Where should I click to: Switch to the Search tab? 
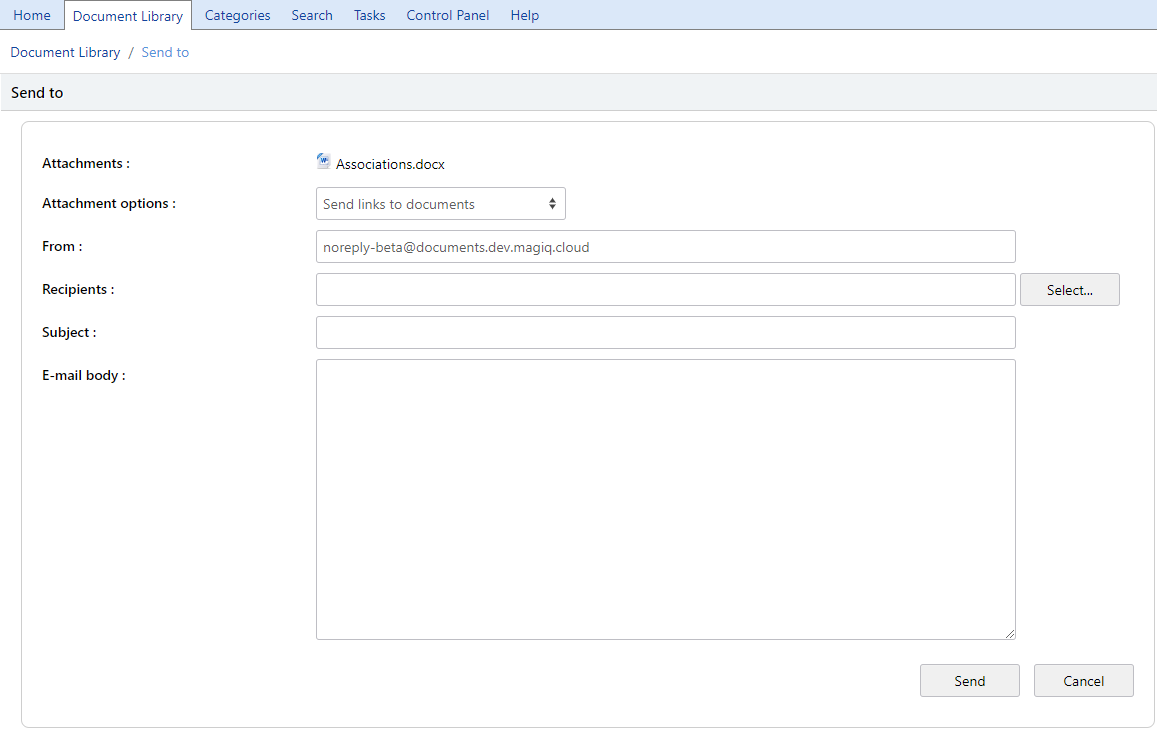coord(311,15)
